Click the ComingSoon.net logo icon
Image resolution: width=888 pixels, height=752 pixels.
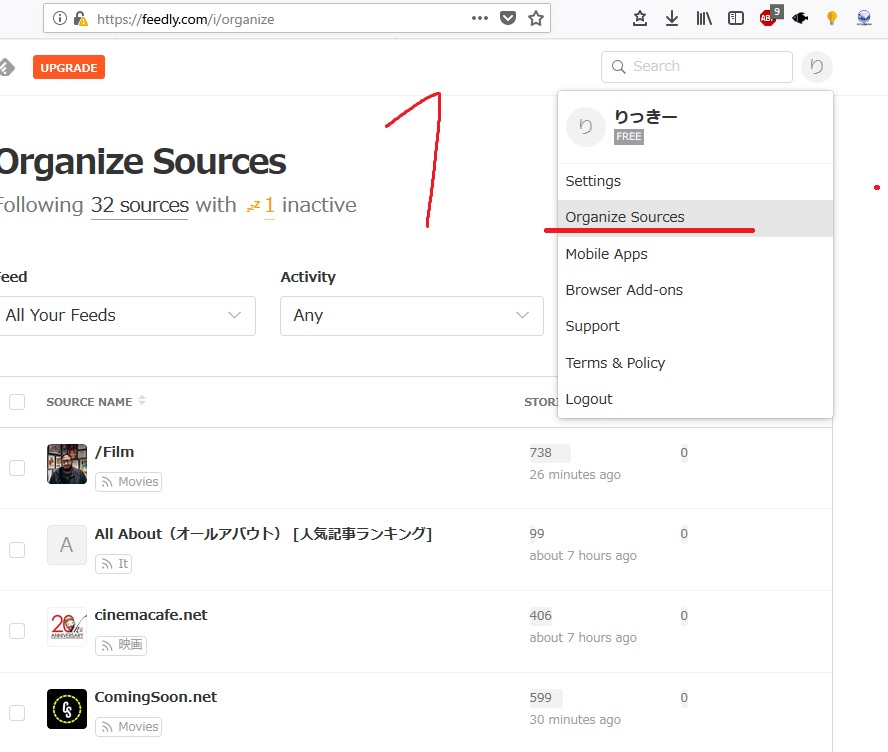pos(67,708)
